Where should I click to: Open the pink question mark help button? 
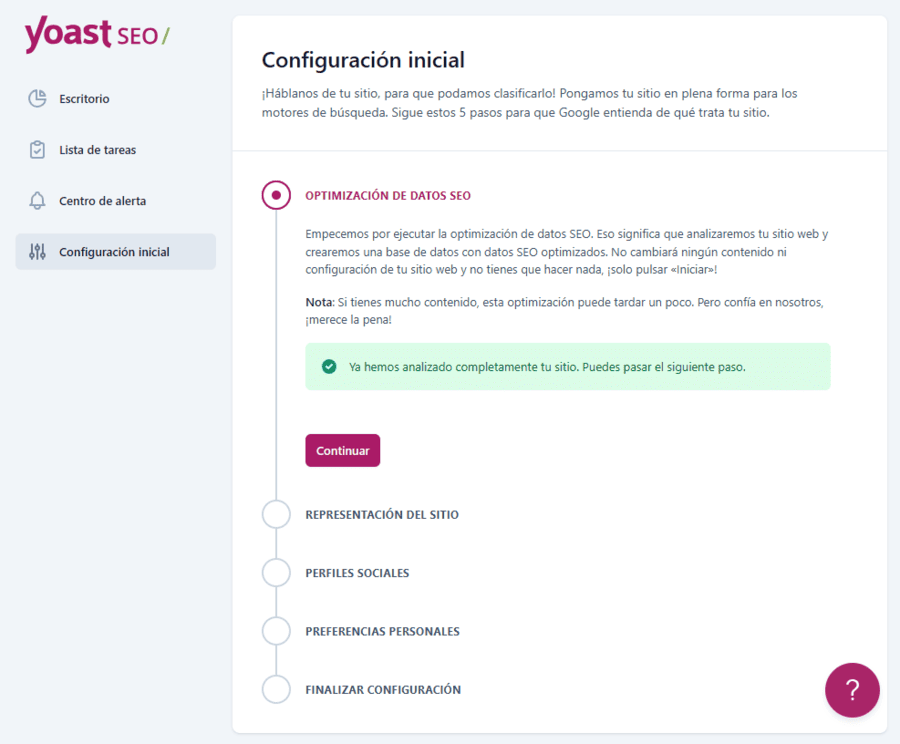[852, 690]
